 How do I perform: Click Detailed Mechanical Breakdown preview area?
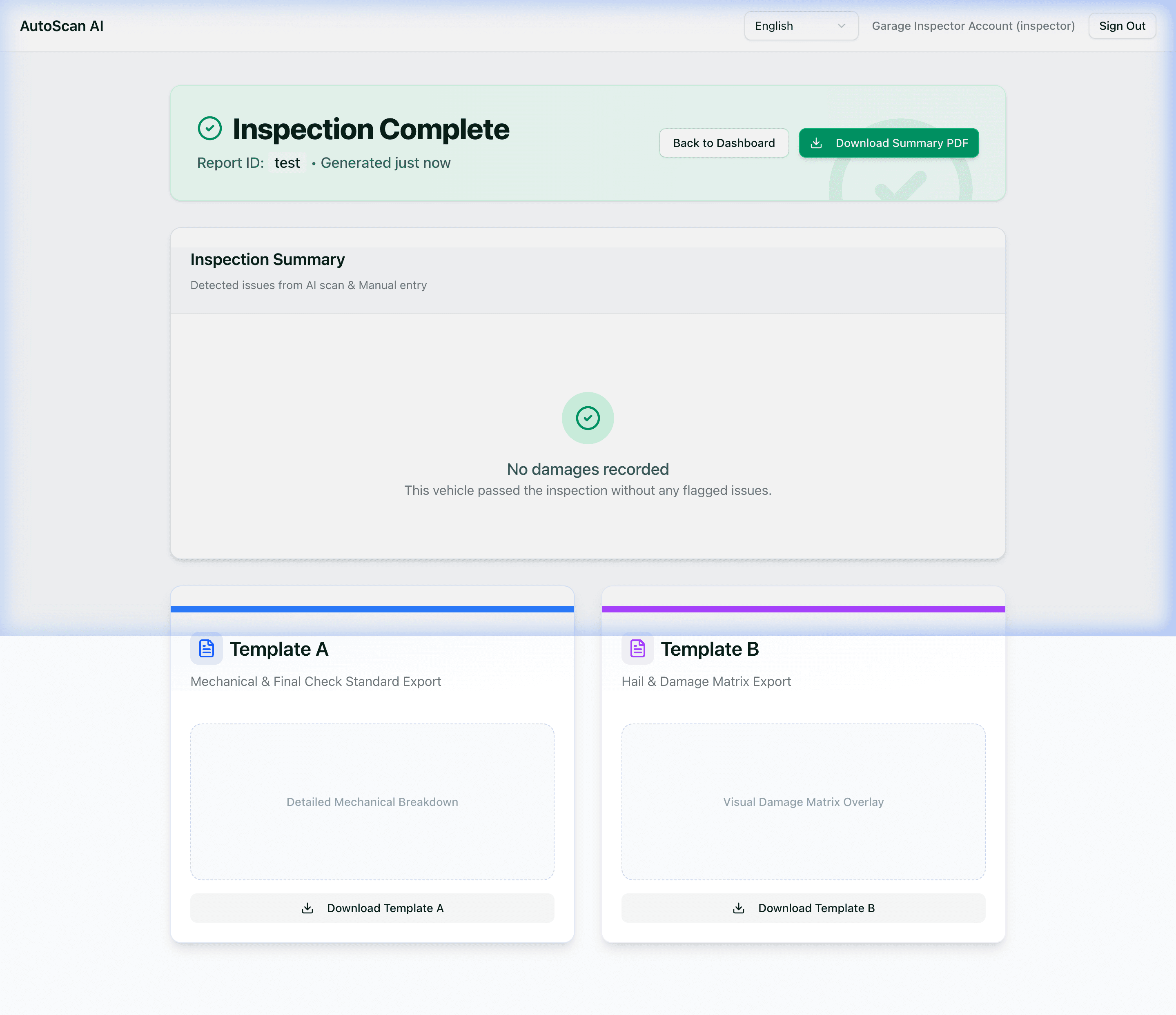372,802
